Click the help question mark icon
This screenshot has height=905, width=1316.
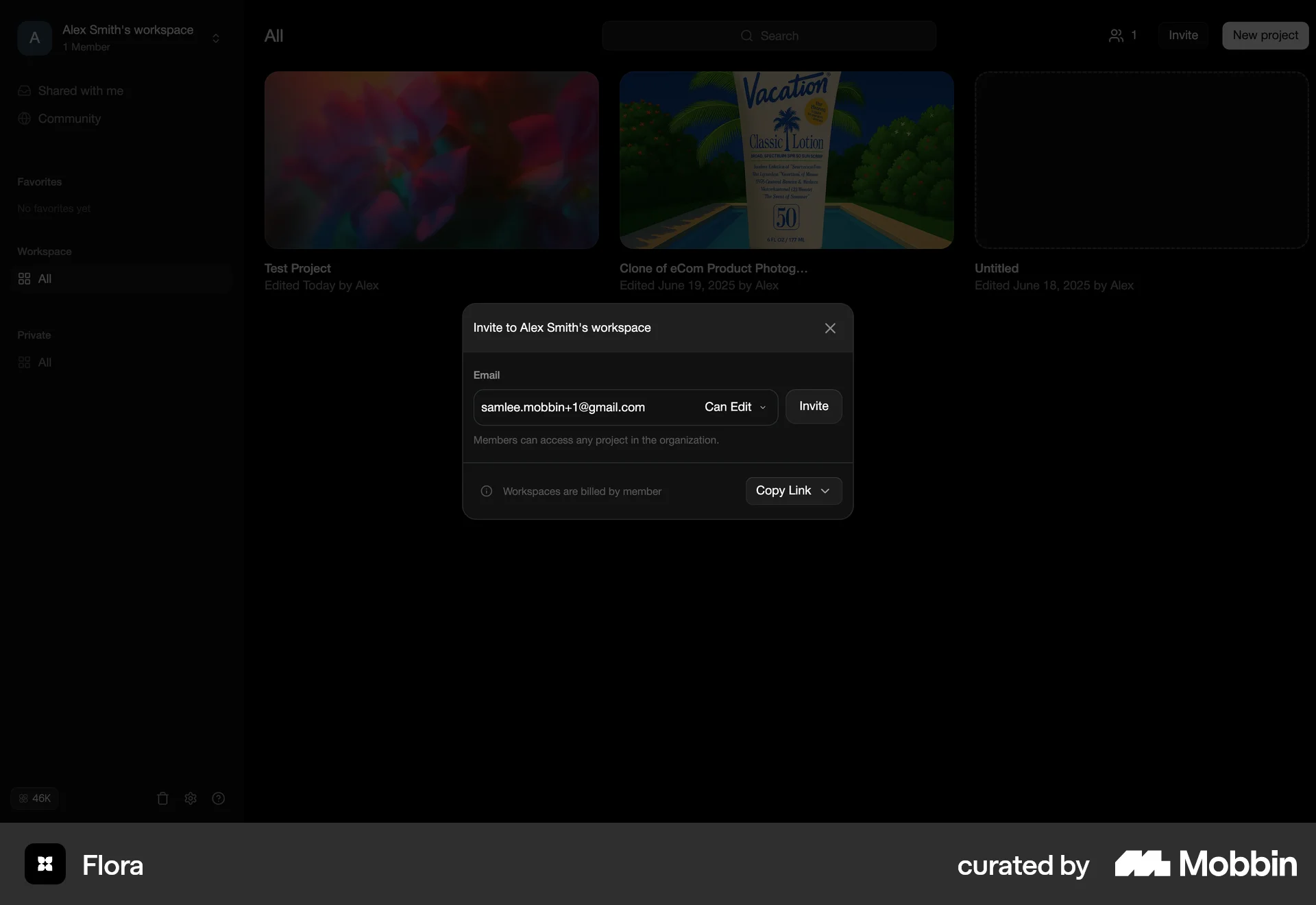[x=219, y=798]
